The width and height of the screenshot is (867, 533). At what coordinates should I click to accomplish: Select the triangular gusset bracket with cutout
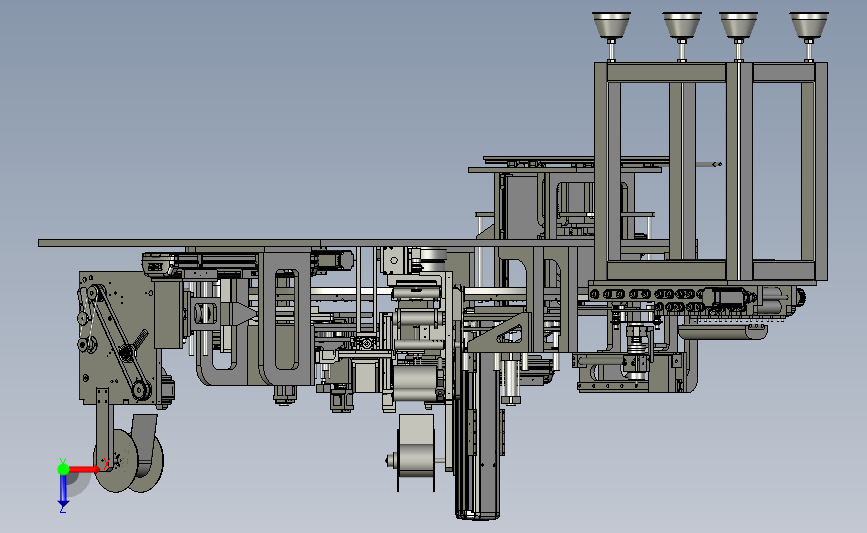click(499, 332)
